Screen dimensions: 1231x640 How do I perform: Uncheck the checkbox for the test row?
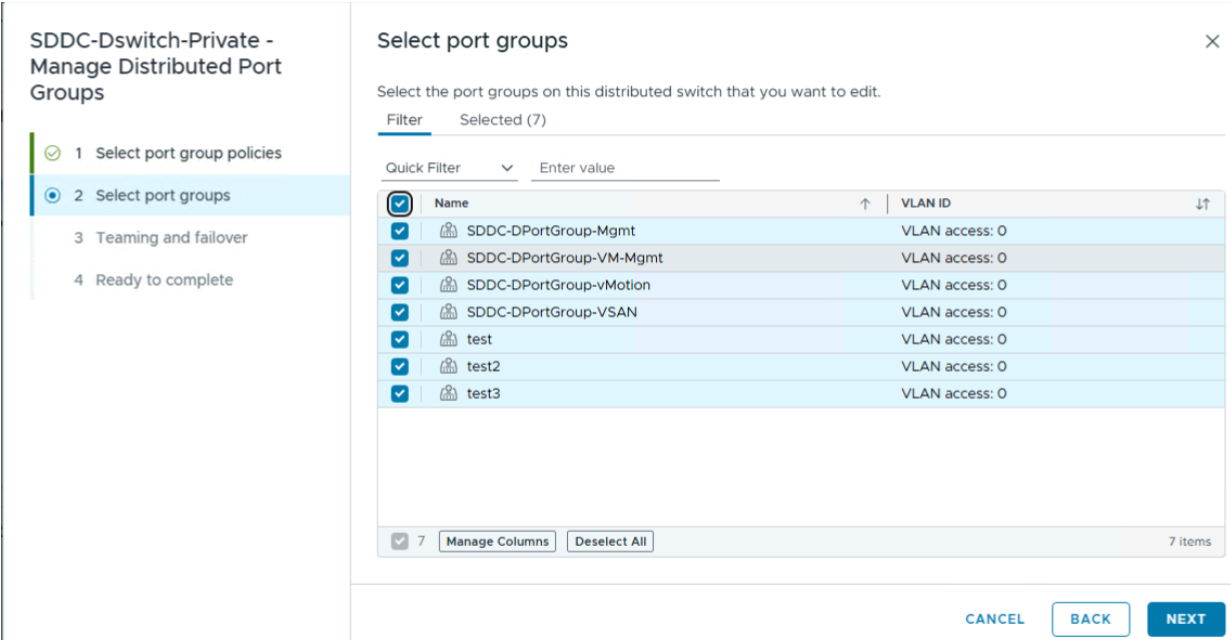pos(399,339)
